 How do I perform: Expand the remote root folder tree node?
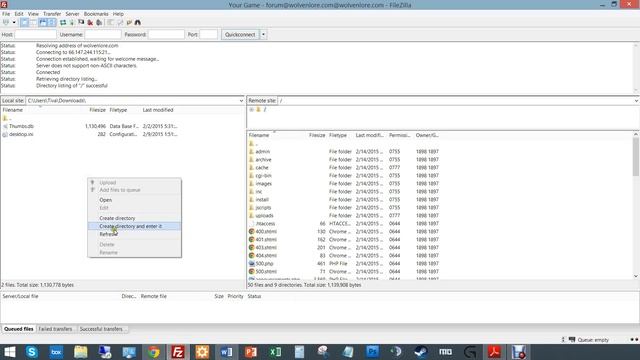(x=251, y=109)
